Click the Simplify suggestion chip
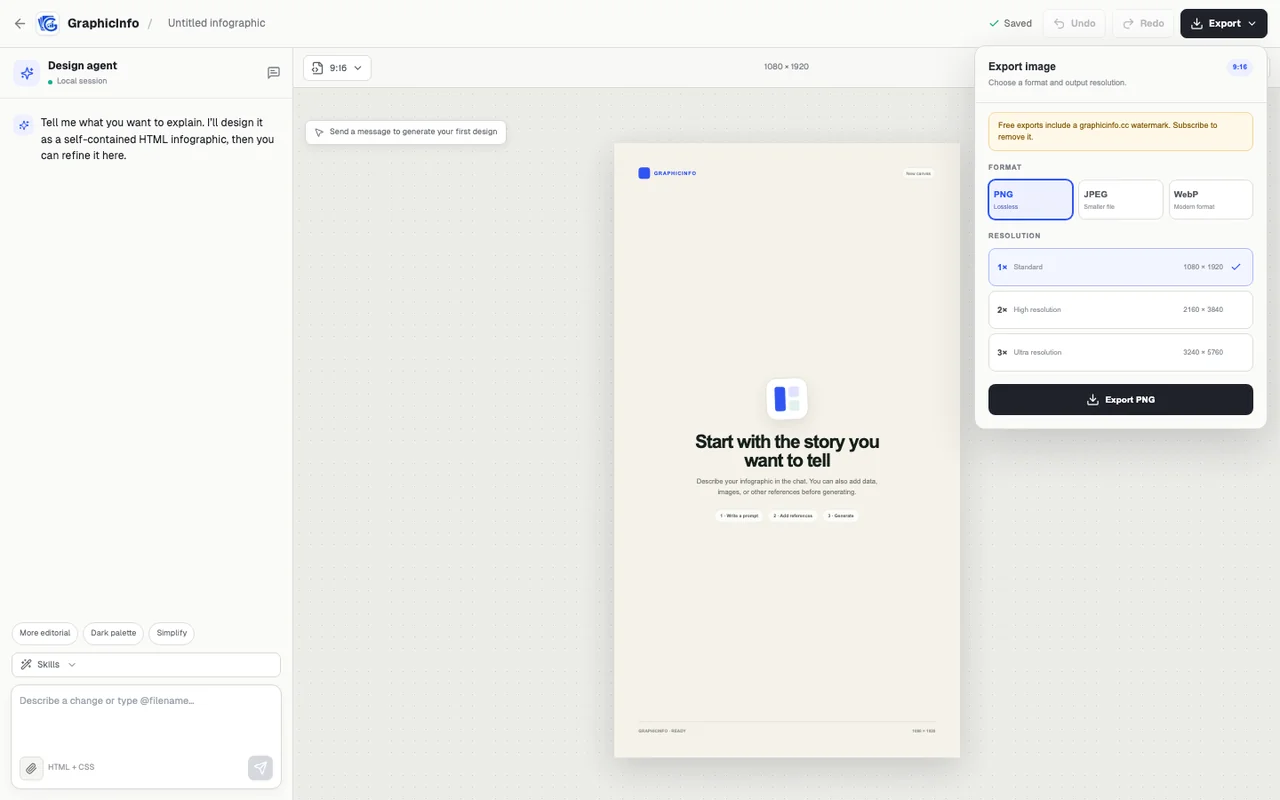The height and width of the screenshot is (800, 1280). 172,633
